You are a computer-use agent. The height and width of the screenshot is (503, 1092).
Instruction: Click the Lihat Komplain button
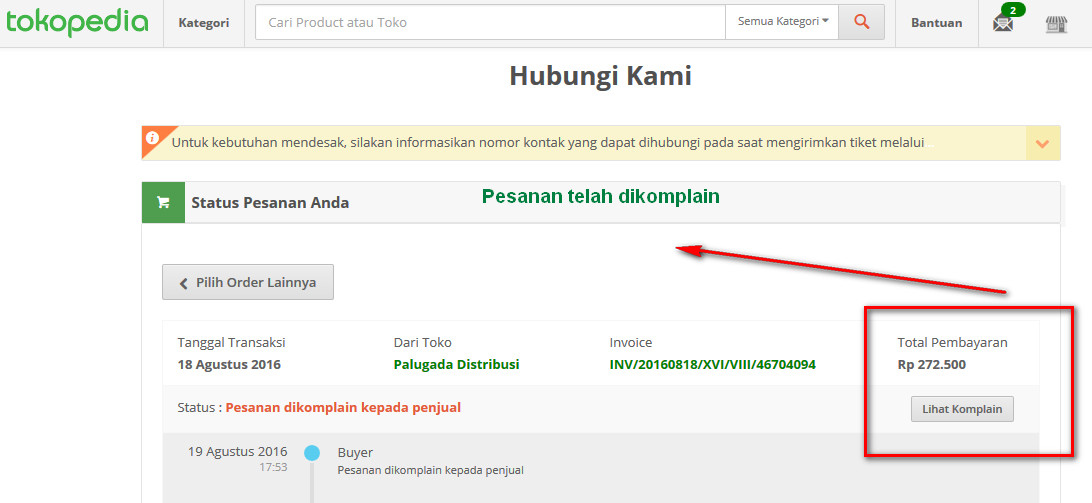tap(962, 409)
